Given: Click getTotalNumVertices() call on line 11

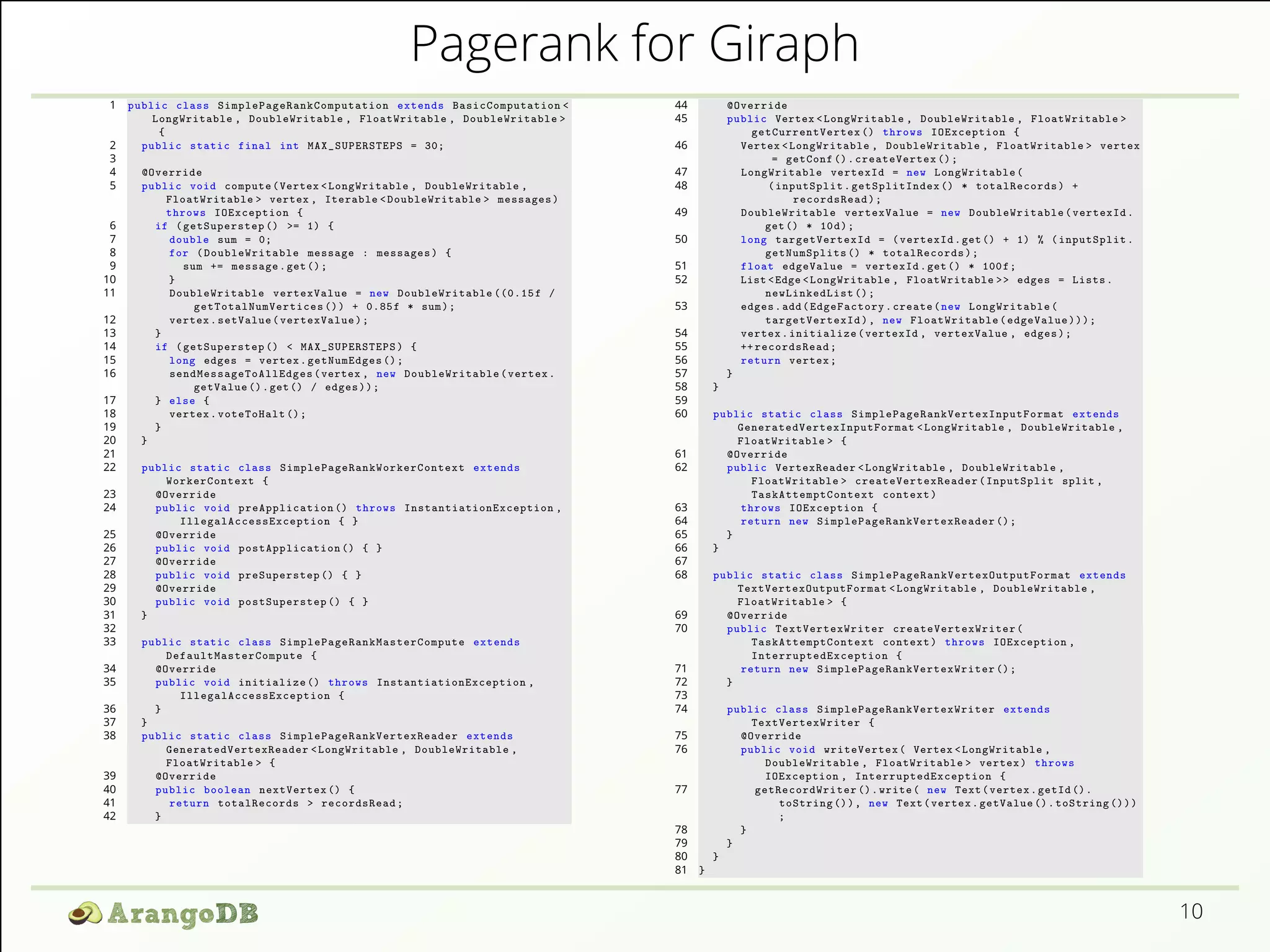Looking at the screenshot, I should click(x=269, y=307).
